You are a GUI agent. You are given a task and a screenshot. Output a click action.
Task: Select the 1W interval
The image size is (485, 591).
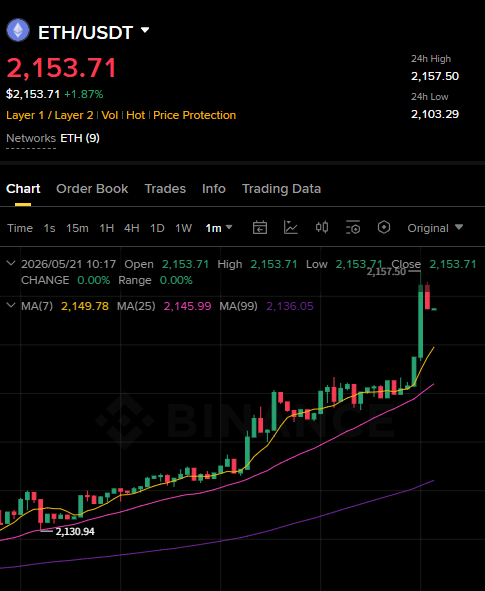[184, 228]
